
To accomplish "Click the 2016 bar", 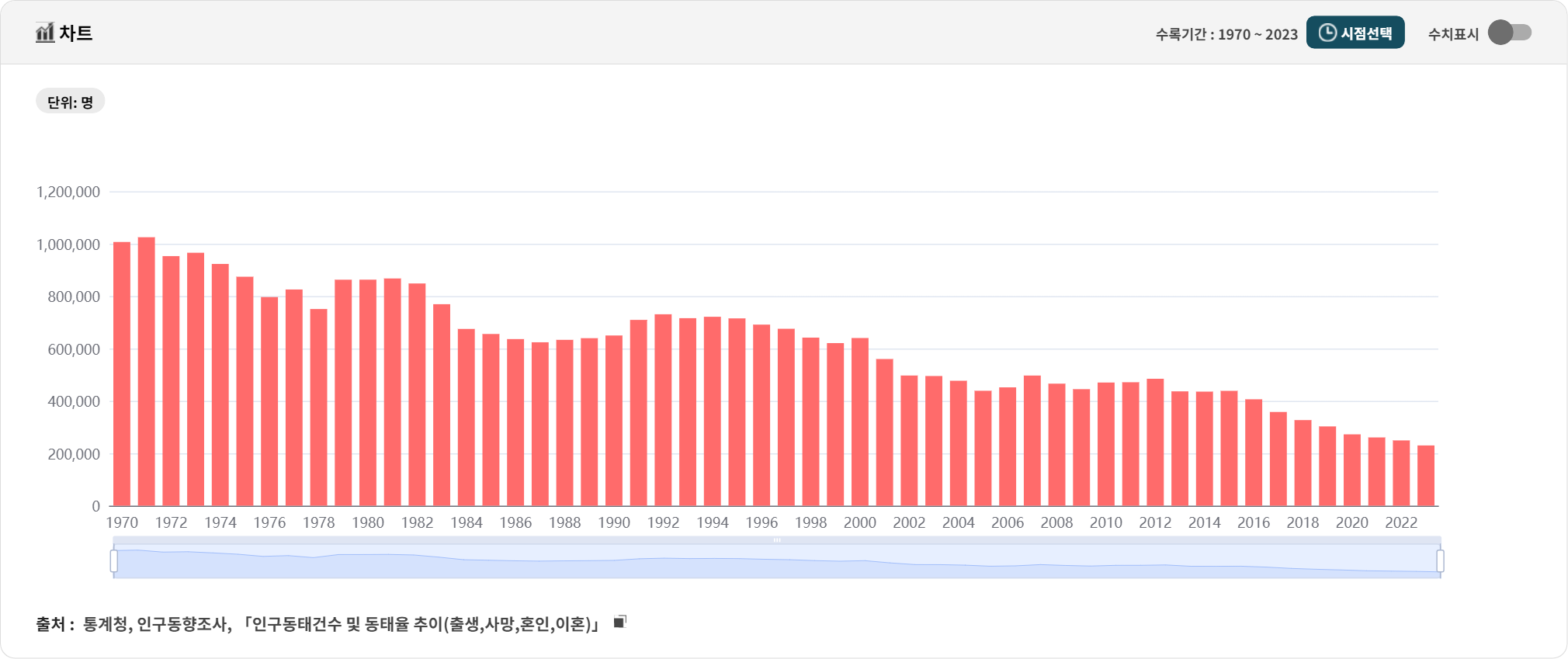I will tap(1254, 453).
